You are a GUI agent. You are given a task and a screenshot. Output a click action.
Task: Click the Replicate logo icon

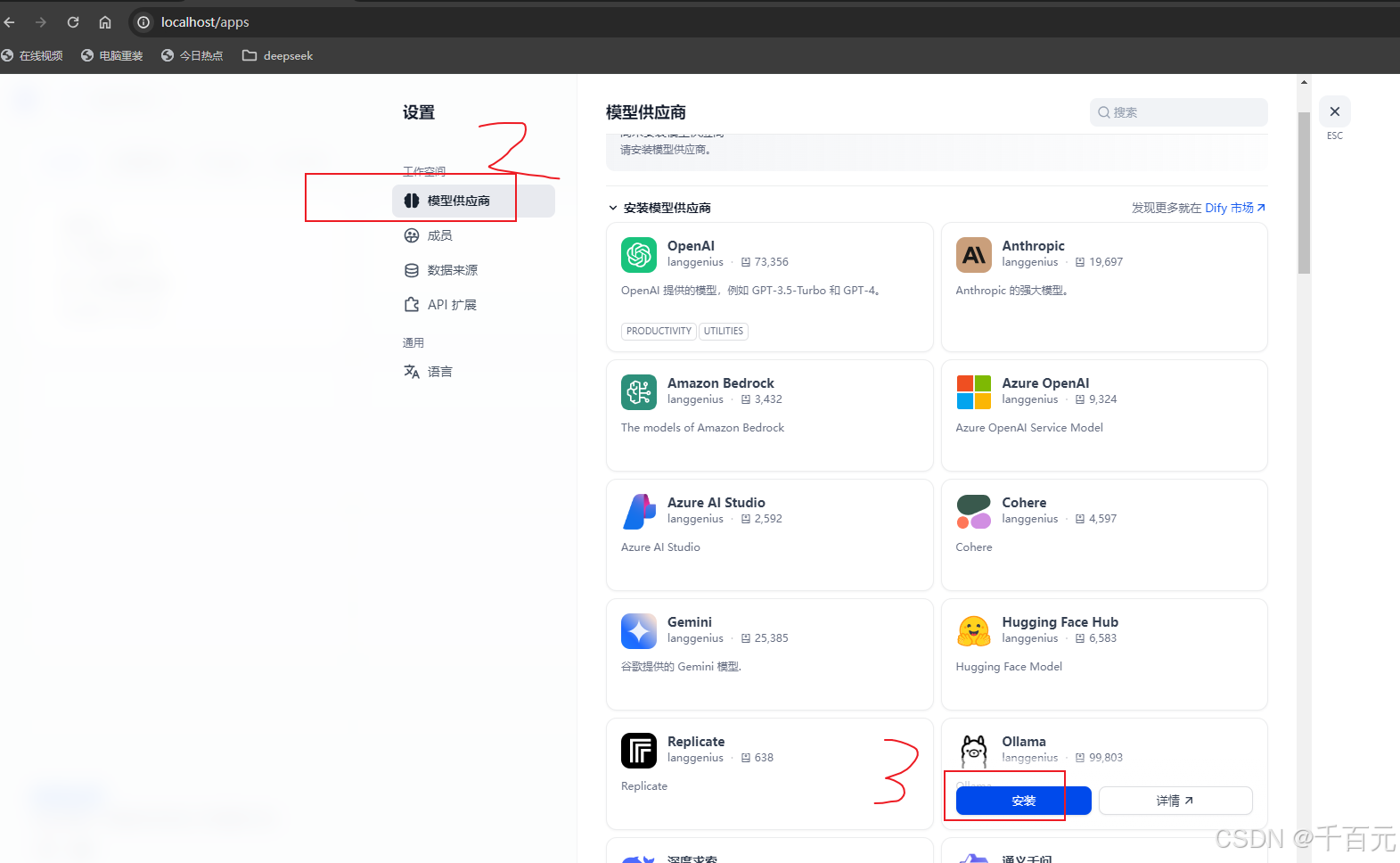[x=639, y=751]
